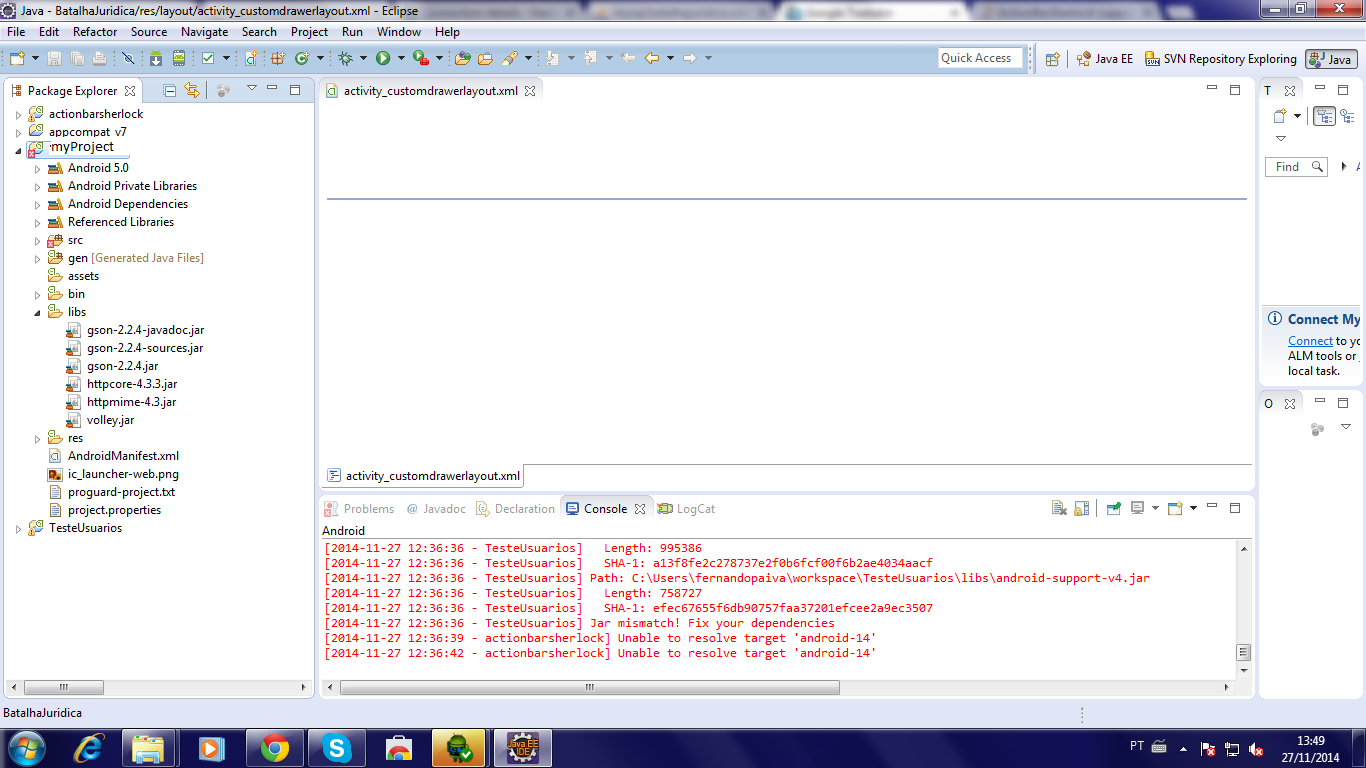Expand the actionbarsherlock project

coord(18,114)
